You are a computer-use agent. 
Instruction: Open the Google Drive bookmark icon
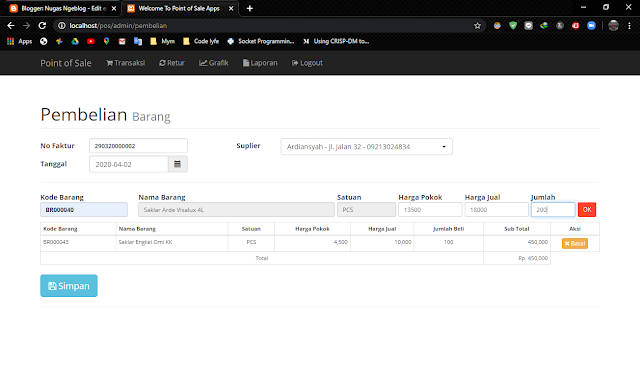coord(75,41)
